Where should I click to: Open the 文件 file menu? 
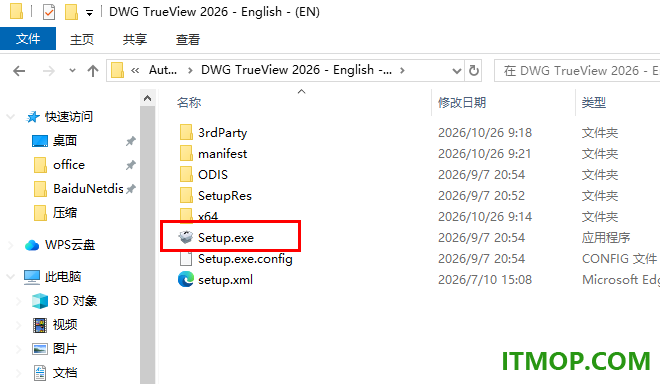pyautogui.click(x=28, y=39)
